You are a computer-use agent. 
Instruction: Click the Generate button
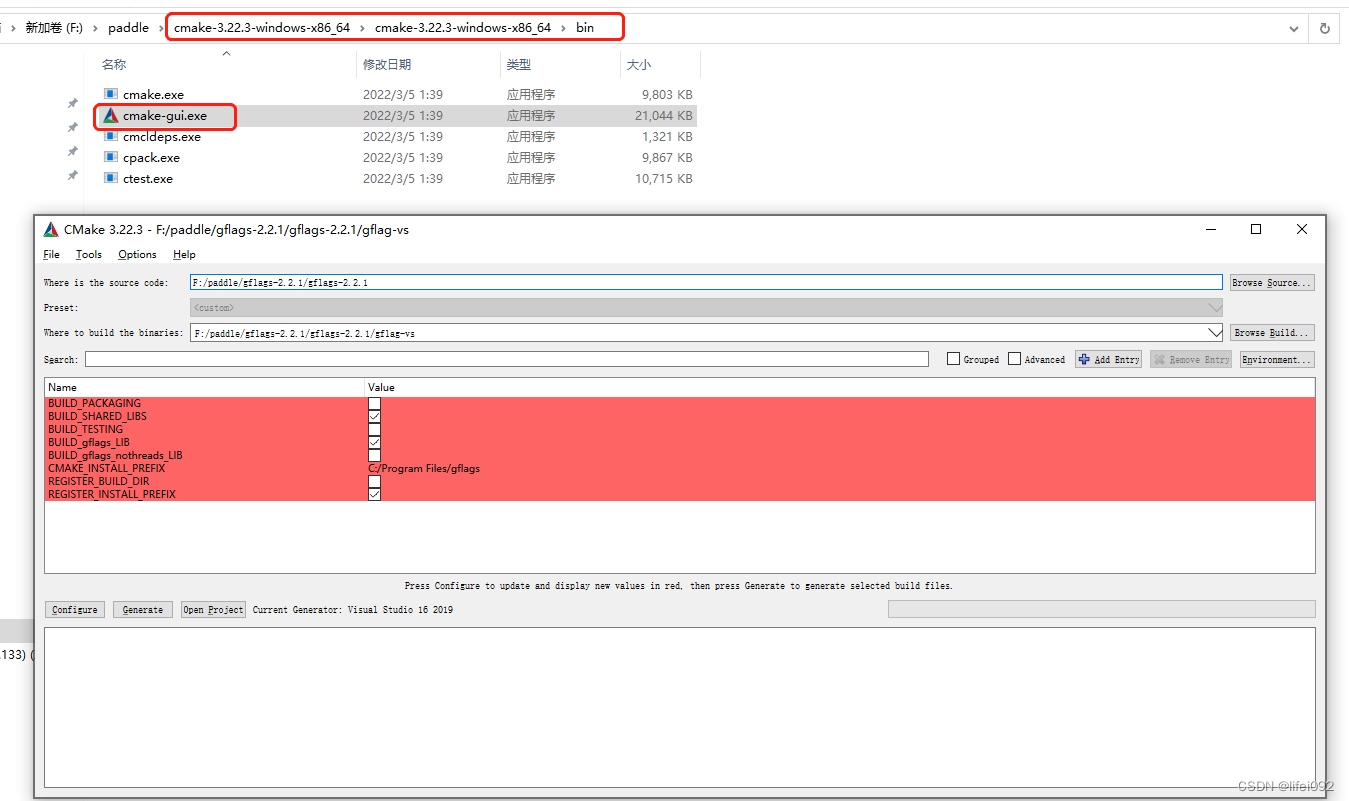143,609
